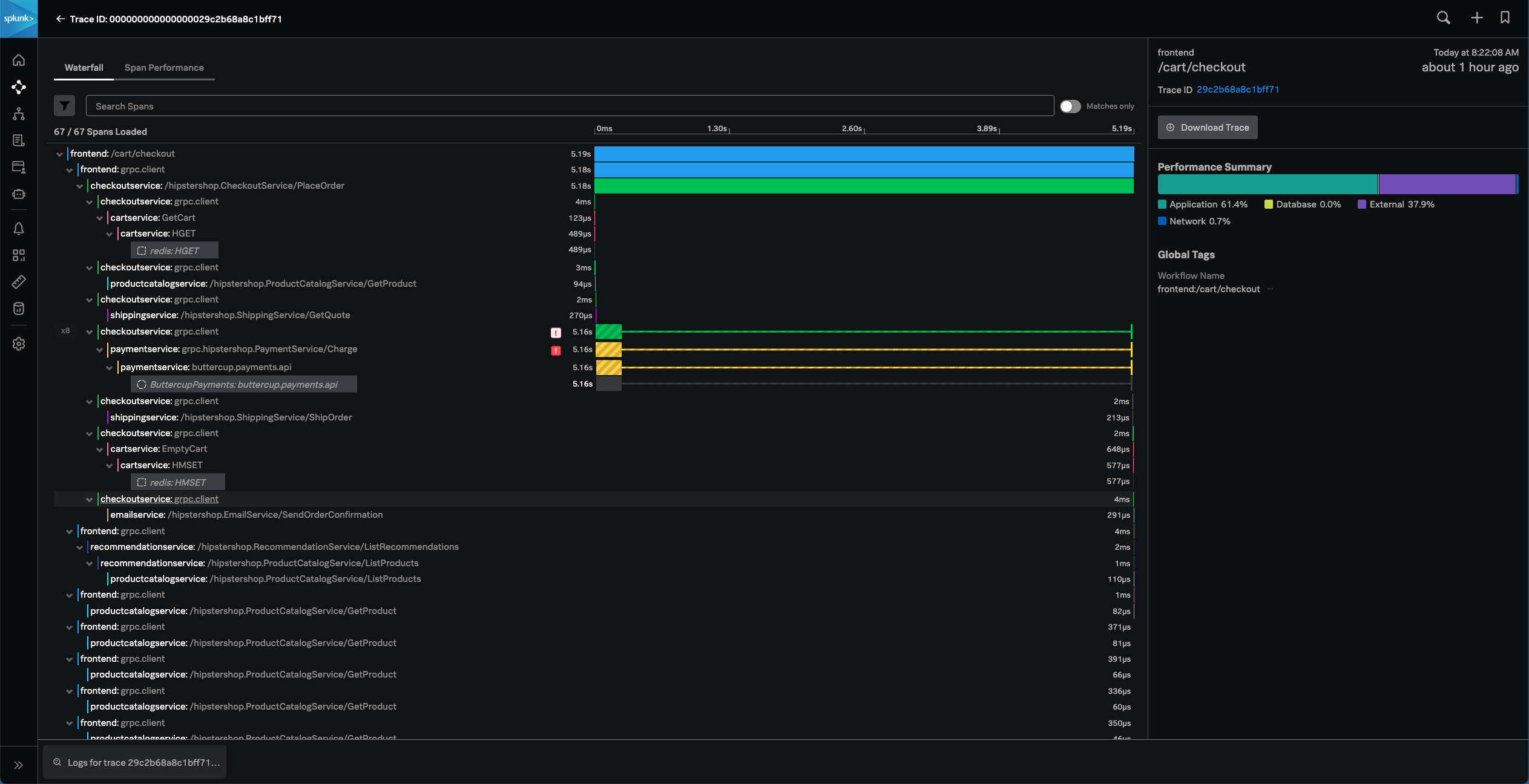Collapse the checkoutservice PlaceOrder span
The image size is (1529, 784).
click(x=81, y=186)
